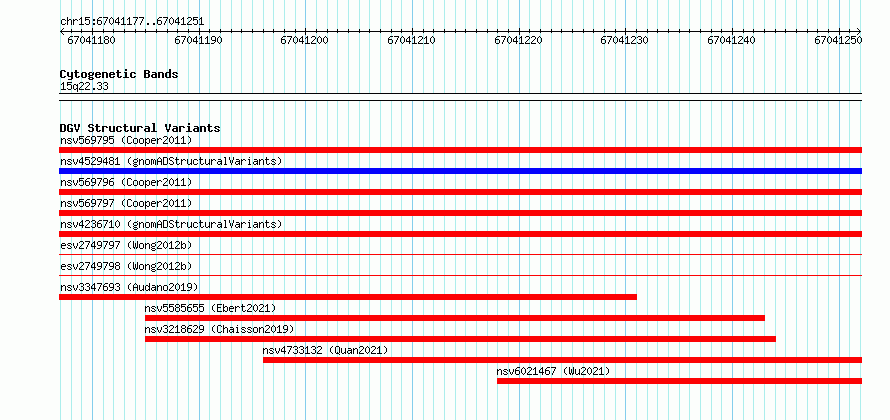
Task: Click the red bar for nsv4236710
Action: pos(460,234)
